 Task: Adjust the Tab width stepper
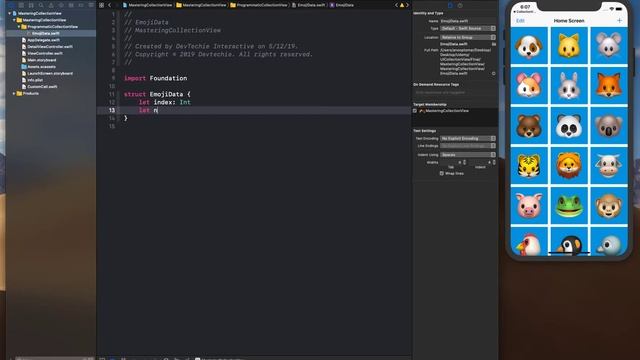464,162
